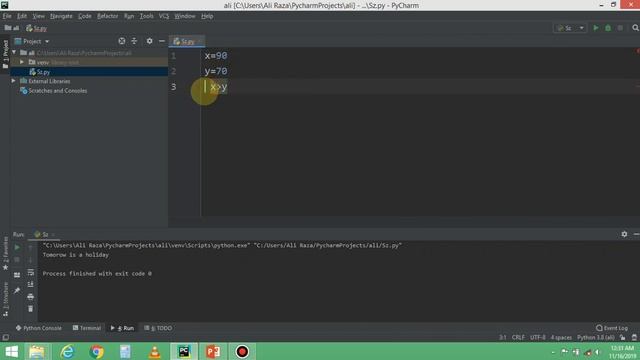The image size is (640, 360).
Task: Expand the venv folder
Action: [x=22, y=62]
